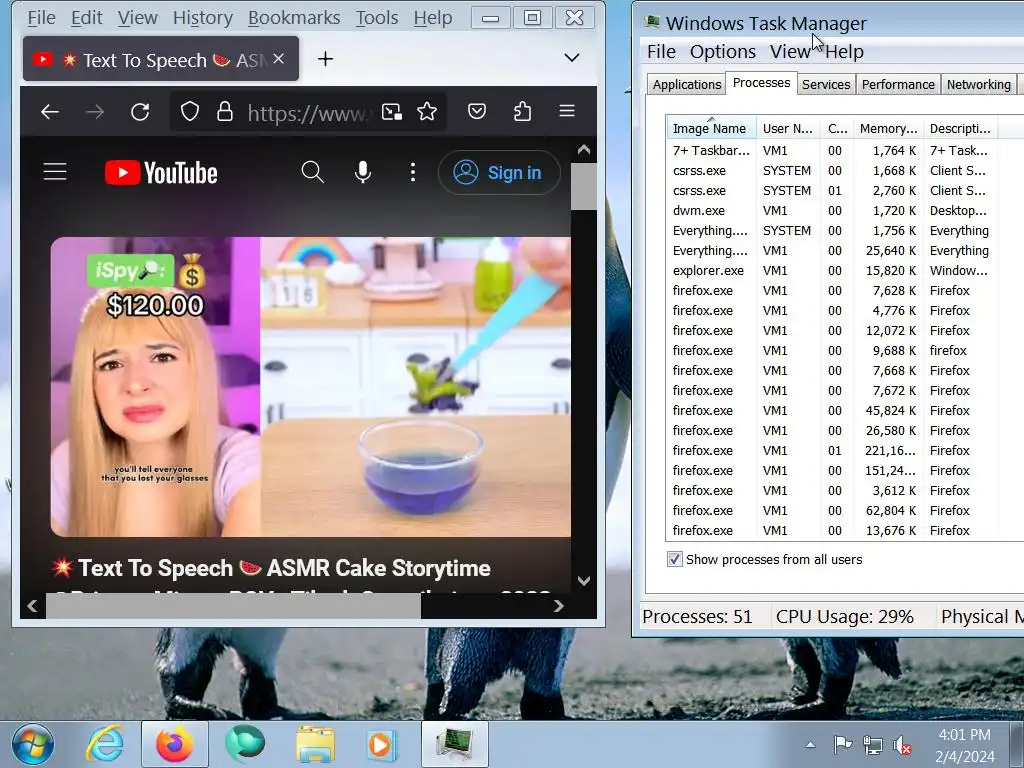The image size is (1024, 768).
Task: Open Firefox Edit menu
Action: 86,18
